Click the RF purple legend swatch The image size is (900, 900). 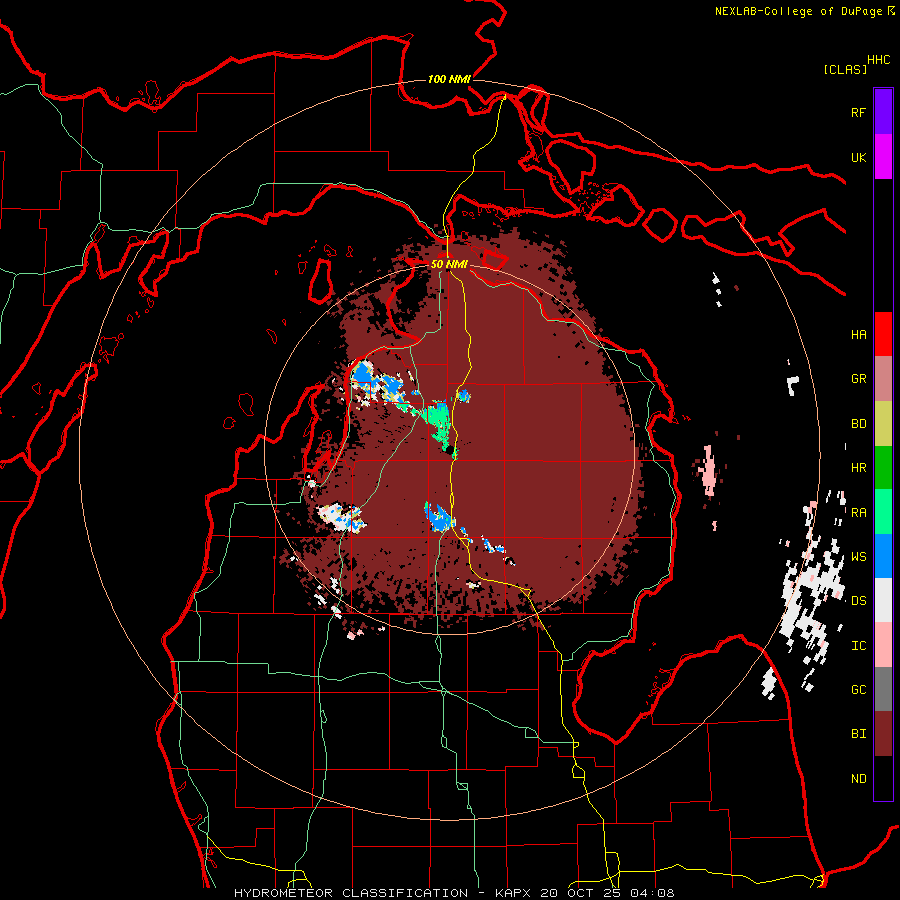tap(883, 112)
